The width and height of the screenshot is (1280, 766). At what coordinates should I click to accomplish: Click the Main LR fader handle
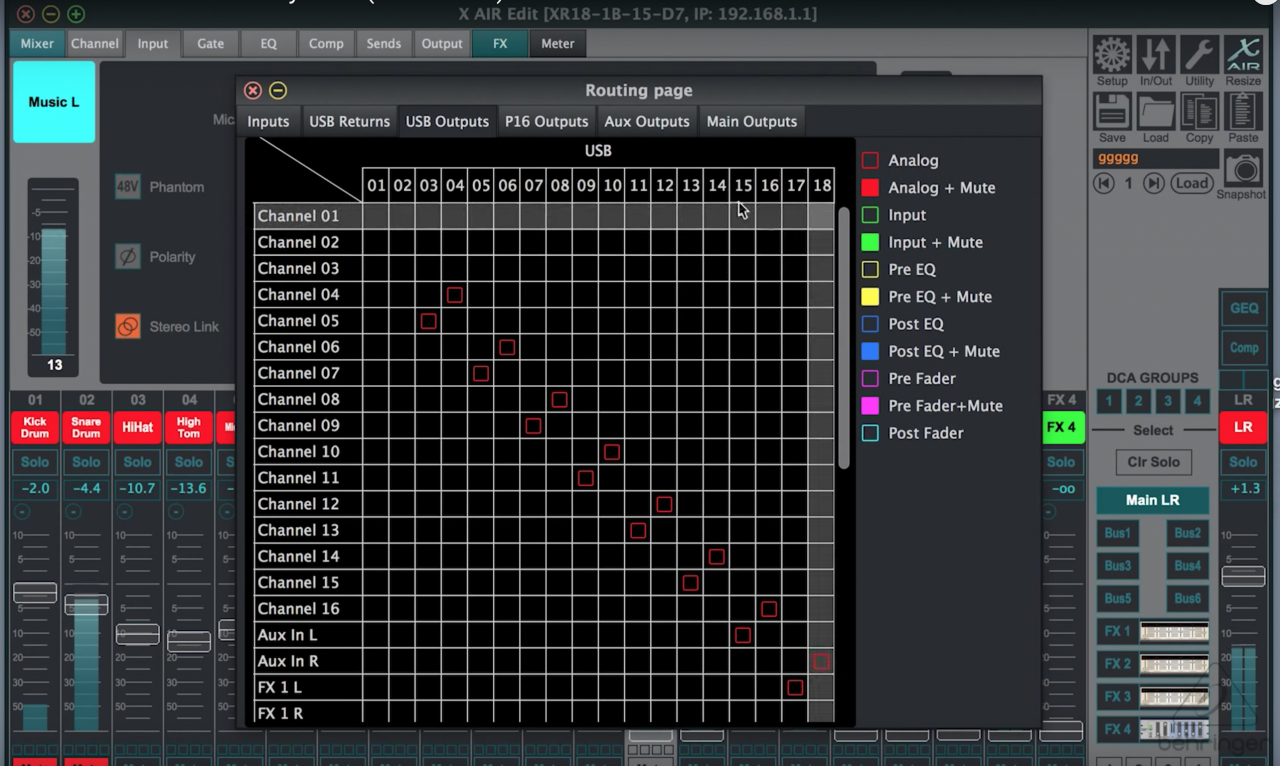[x=1243, y=576]
